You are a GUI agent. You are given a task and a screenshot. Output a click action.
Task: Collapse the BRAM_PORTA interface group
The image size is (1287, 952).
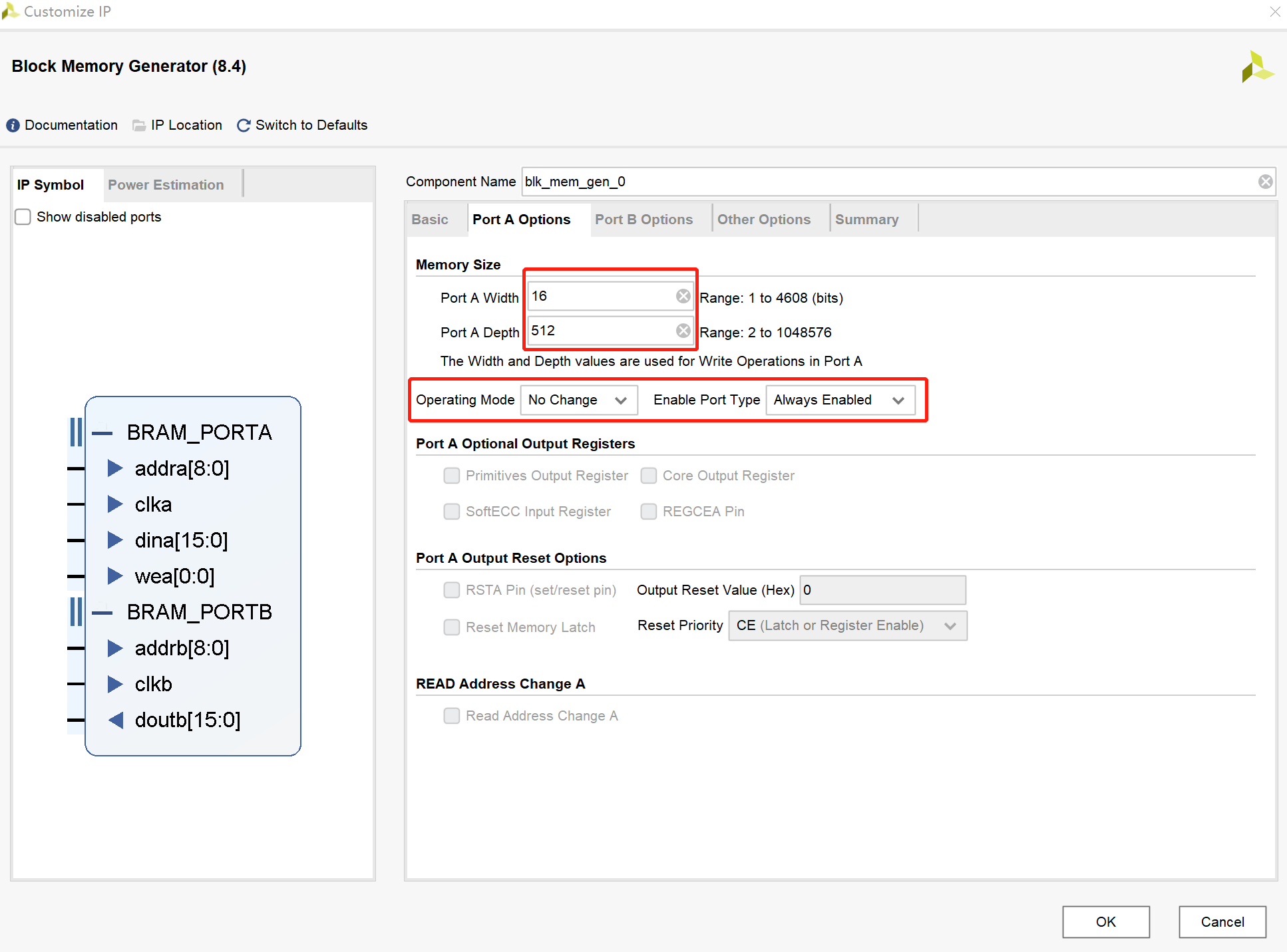pos(102,433)
